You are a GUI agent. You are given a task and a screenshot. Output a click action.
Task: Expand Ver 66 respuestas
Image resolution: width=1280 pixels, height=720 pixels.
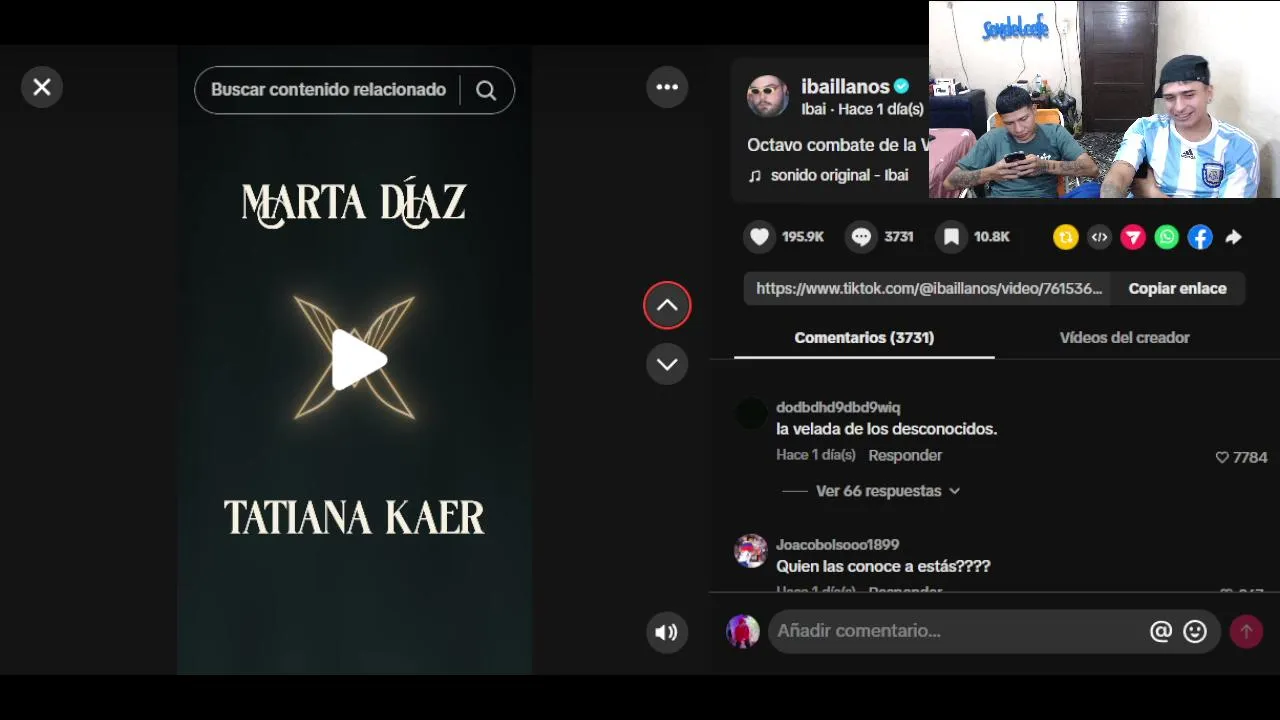pos(887,491)
